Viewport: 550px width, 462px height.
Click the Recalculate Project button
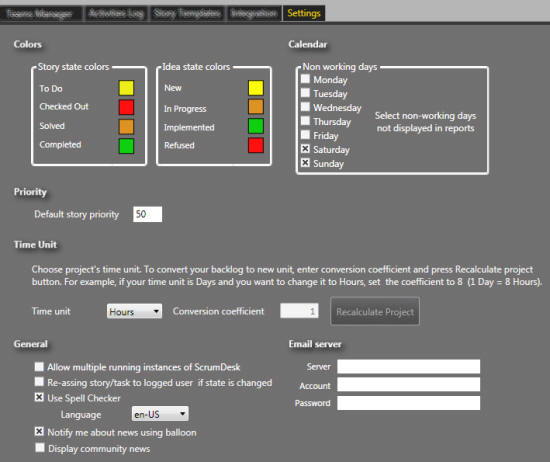click(x=375, y=312)
